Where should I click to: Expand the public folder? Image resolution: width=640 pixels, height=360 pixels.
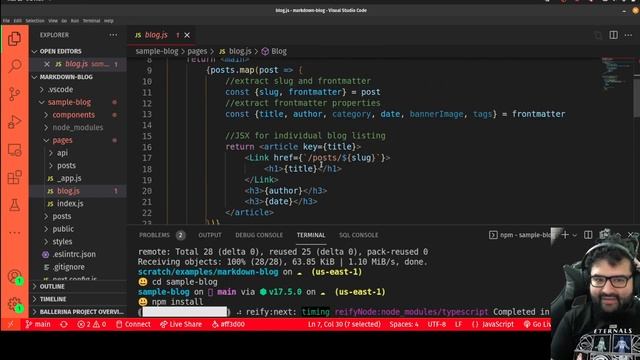coord(78,229)
